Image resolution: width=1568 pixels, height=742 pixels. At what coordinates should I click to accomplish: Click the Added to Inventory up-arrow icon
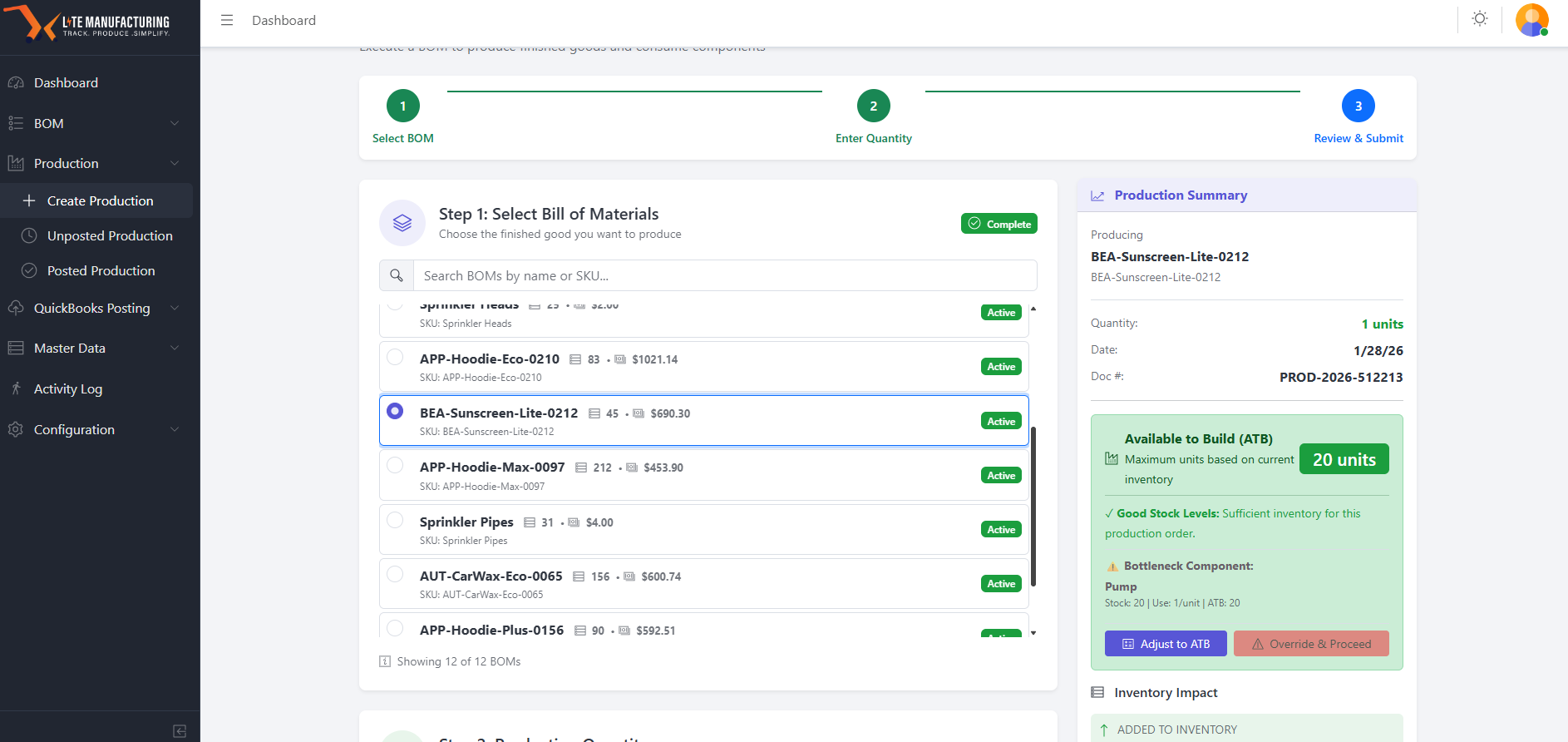tap(1104, 730)
